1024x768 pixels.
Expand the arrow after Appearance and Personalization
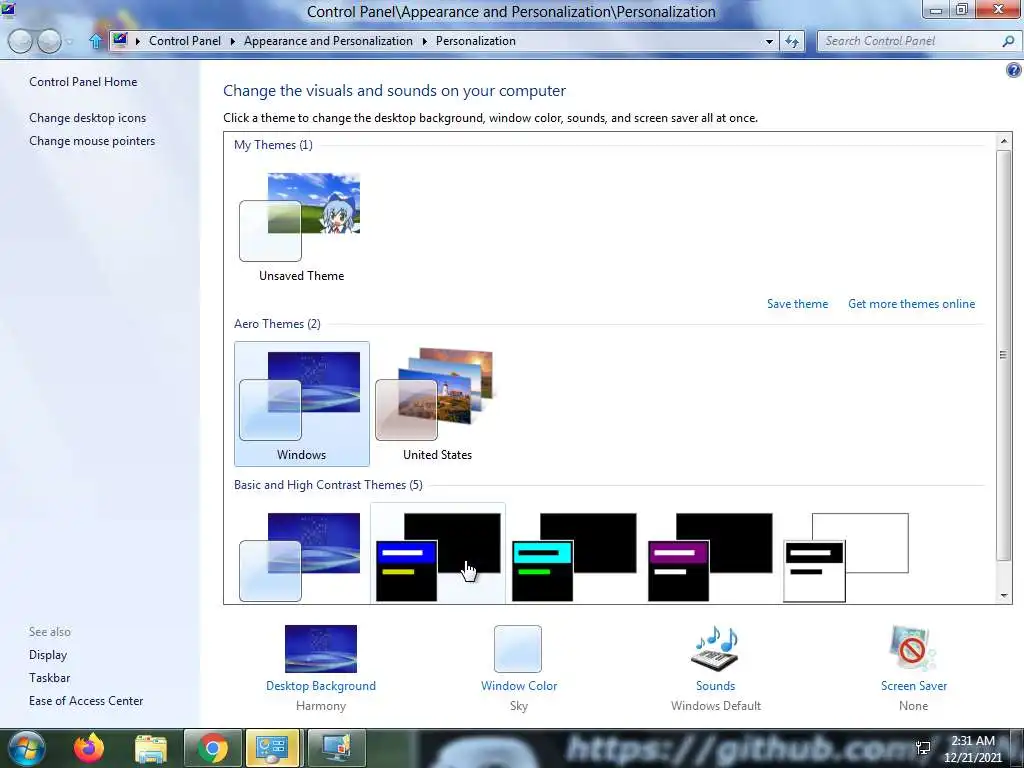pyautogui.click(x=424, y=41)
